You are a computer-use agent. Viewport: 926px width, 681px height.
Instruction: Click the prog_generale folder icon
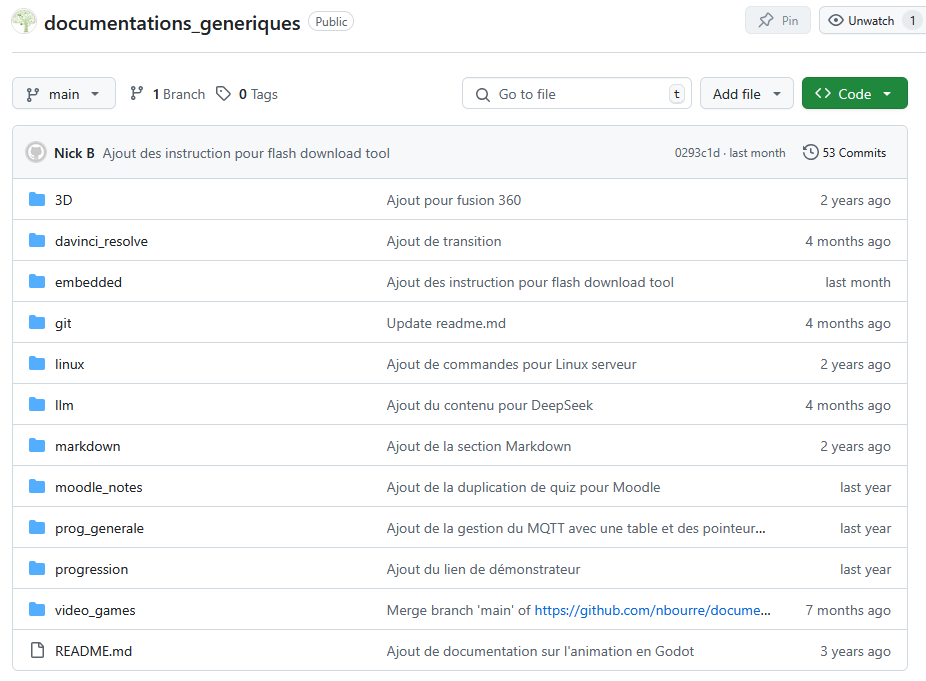[x=37, y=528]
